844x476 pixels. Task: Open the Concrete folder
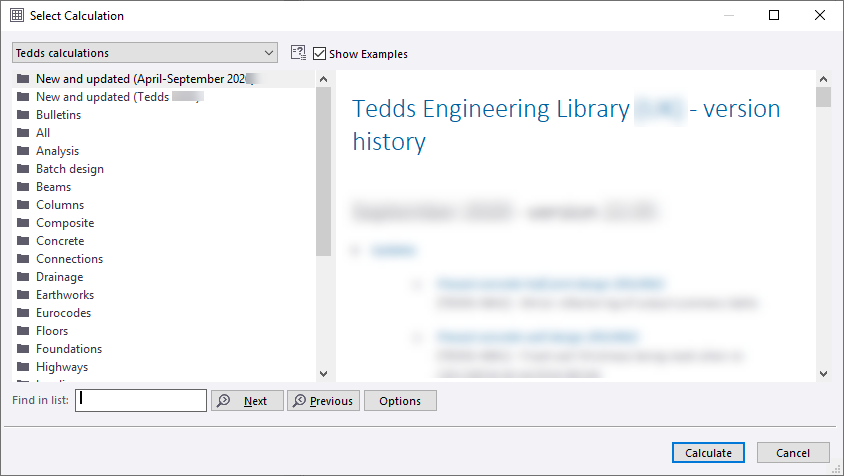click(60, 241)
